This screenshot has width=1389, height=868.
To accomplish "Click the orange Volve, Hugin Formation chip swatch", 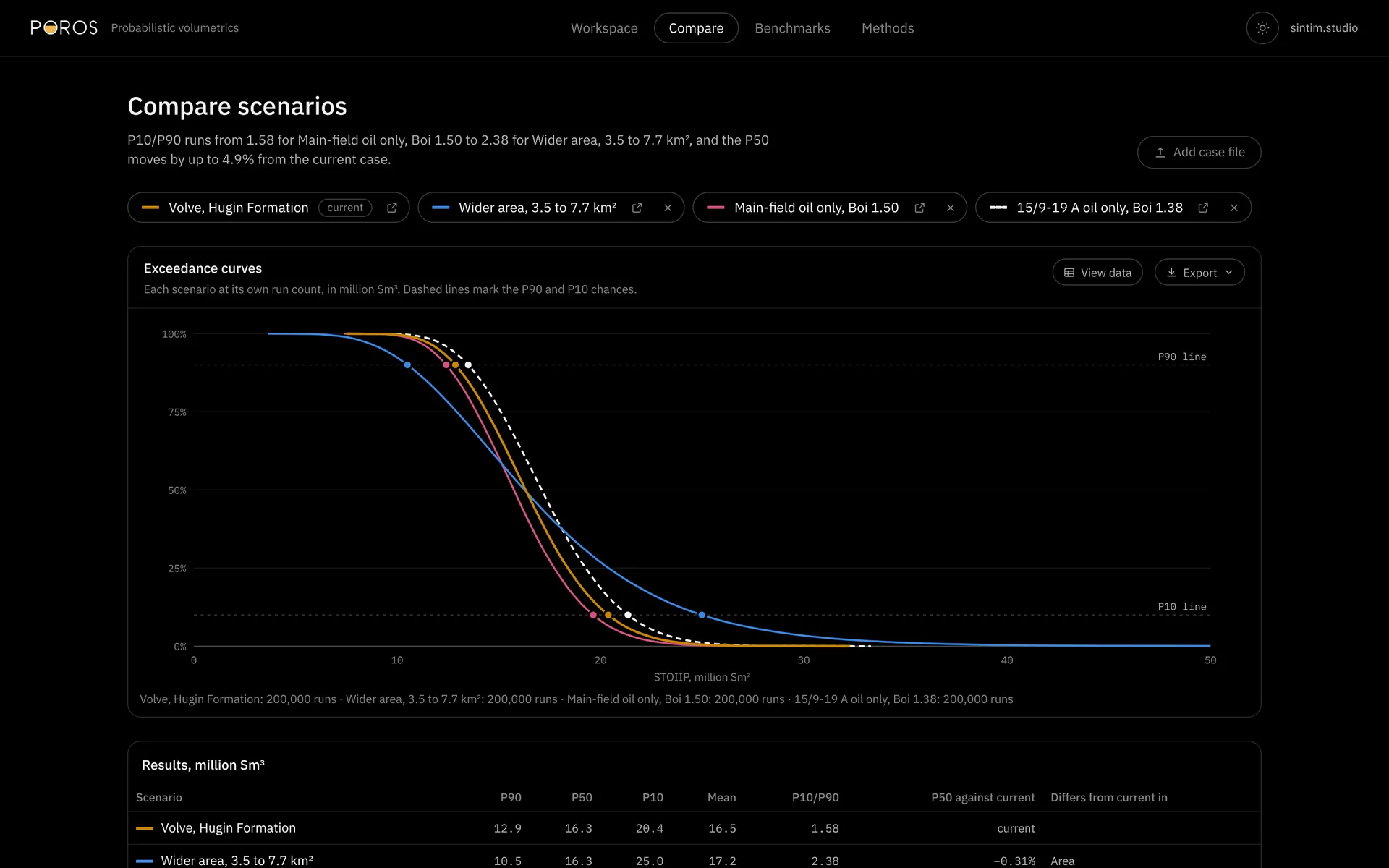I will pos(150,208).
